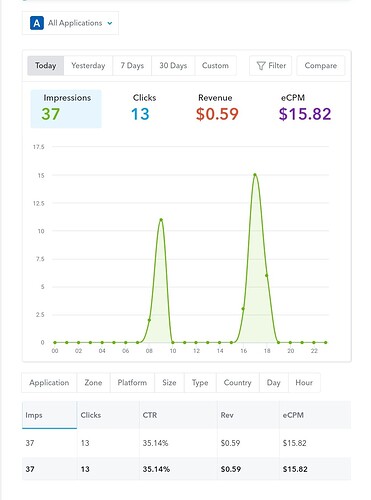
Task: Select the Today date range tab
Action: tap(46, 66)
